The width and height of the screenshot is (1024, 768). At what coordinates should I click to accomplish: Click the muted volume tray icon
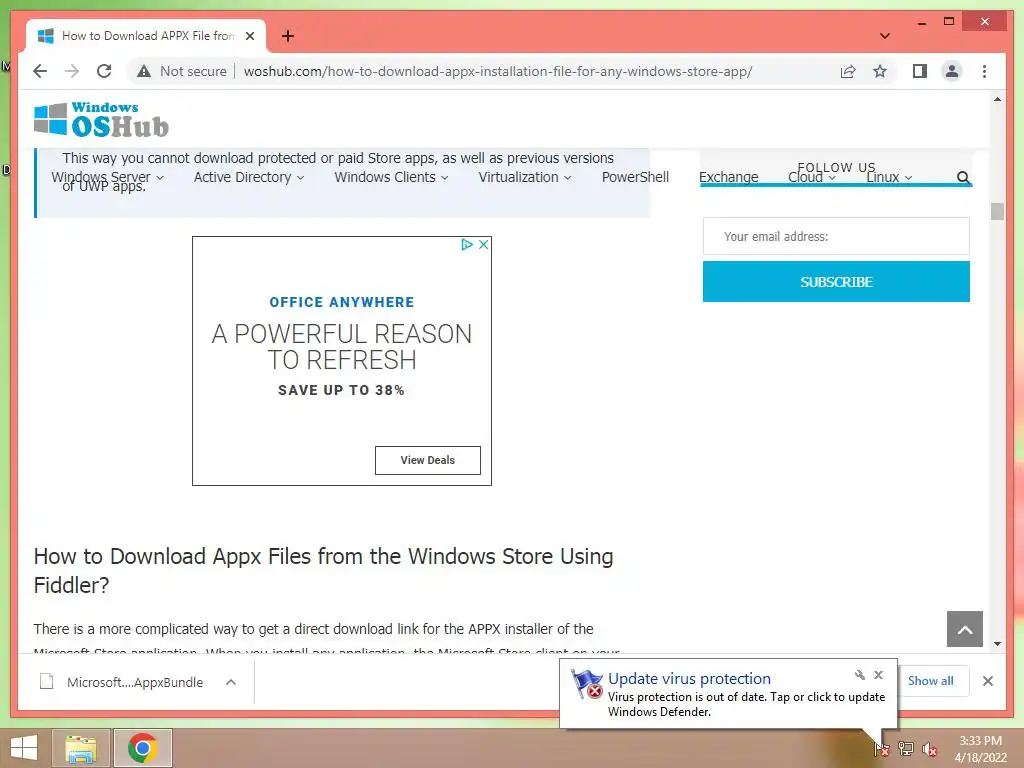coord(930,748)
